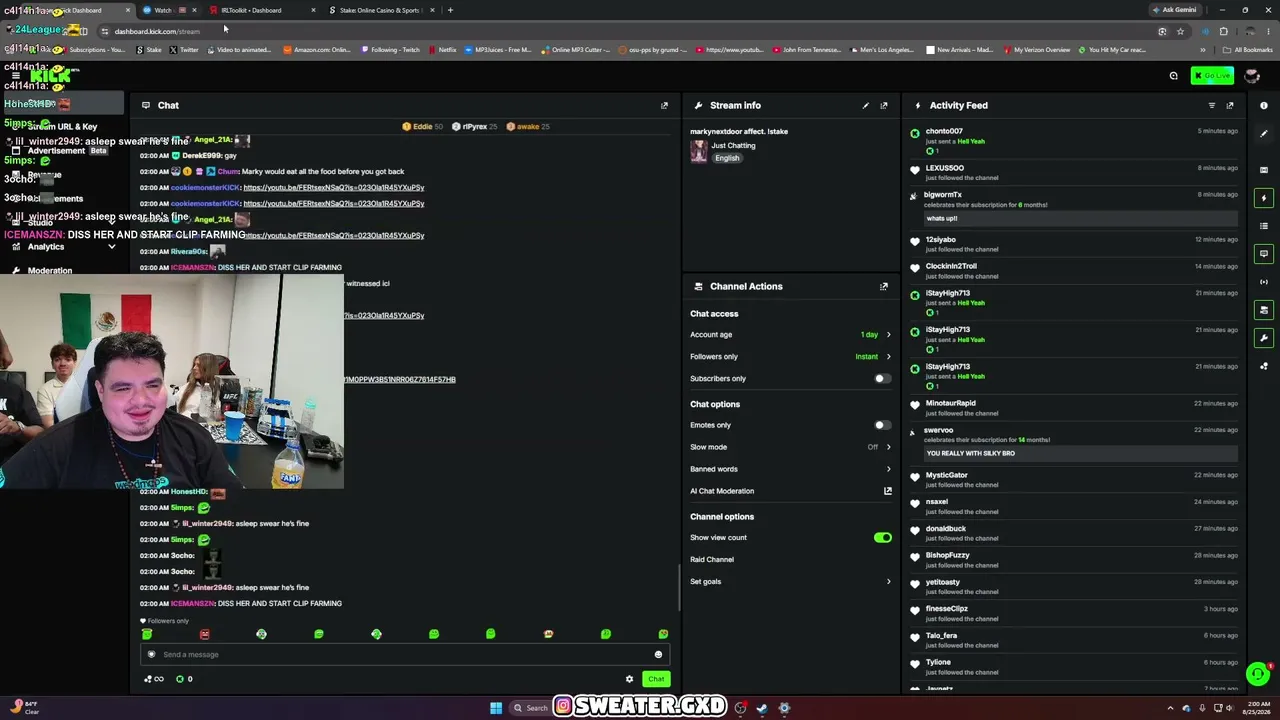Image resolution: width=1280 pixels, height=720 pixels.
Task: Click the info icon in right sidebar
Action: pyautogui.click(x=1264, y=105)
